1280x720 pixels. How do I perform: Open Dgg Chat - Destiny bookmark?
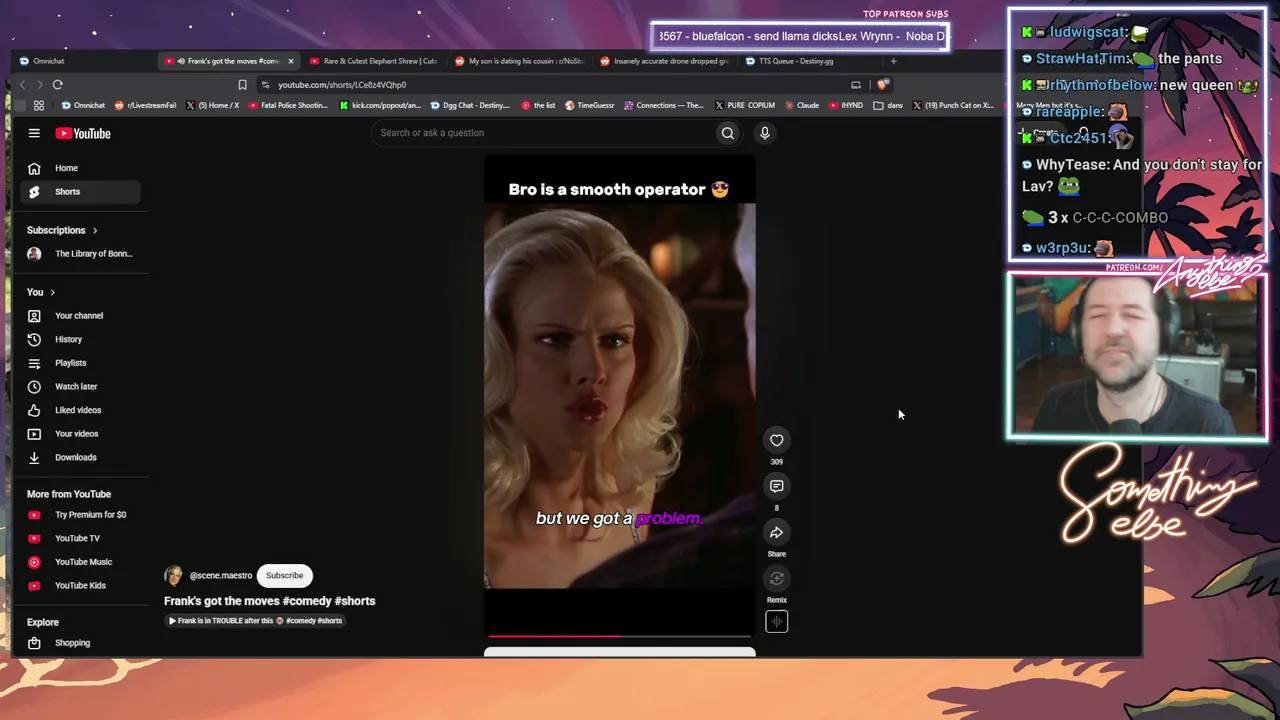click(470, 105)
